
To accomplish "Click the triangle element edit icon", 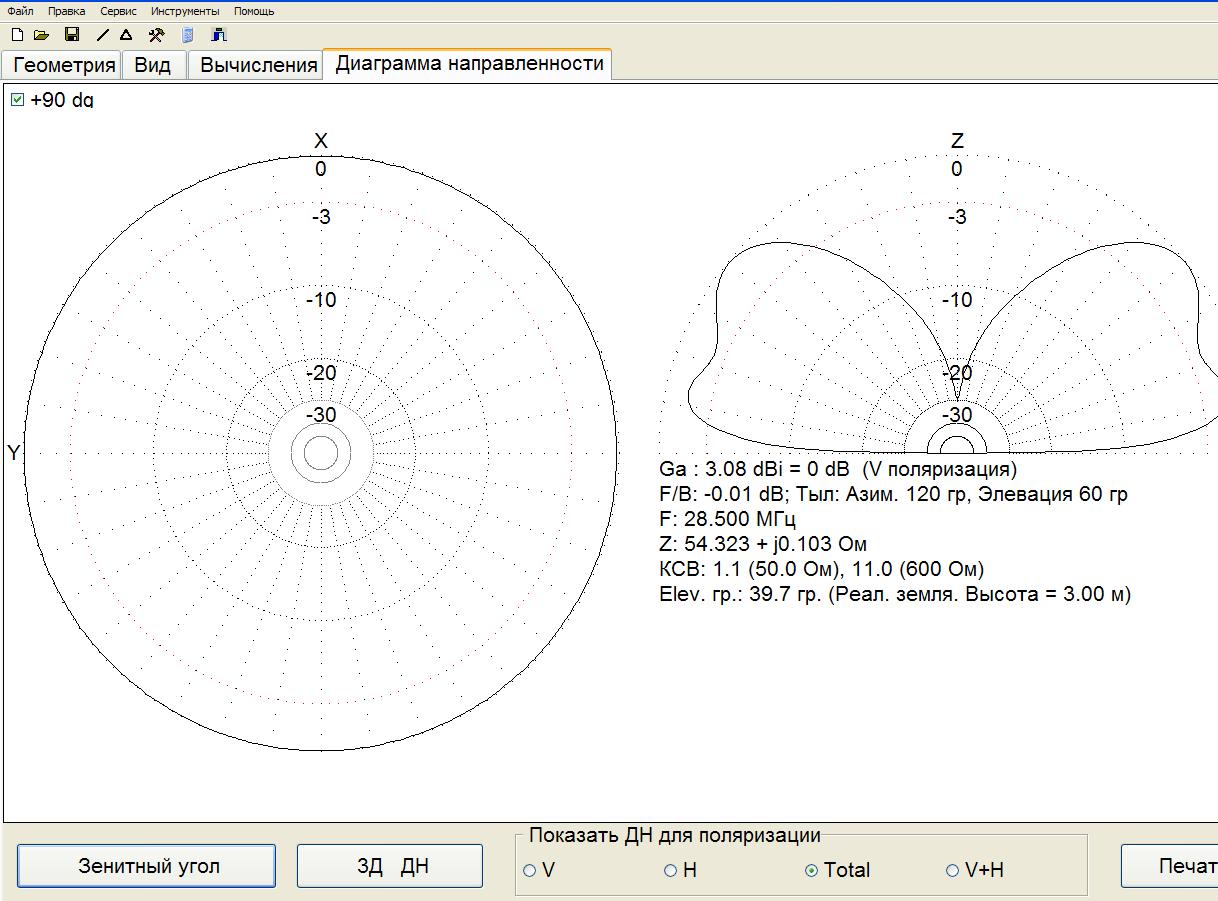I will [126, 35].
